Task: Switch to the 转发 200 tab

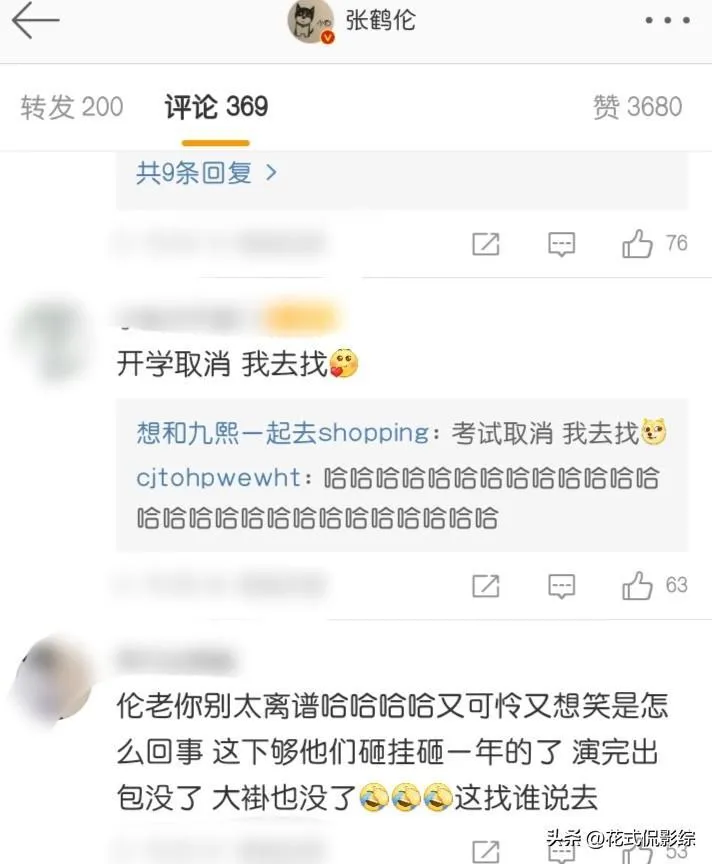Action: point(72,107)
